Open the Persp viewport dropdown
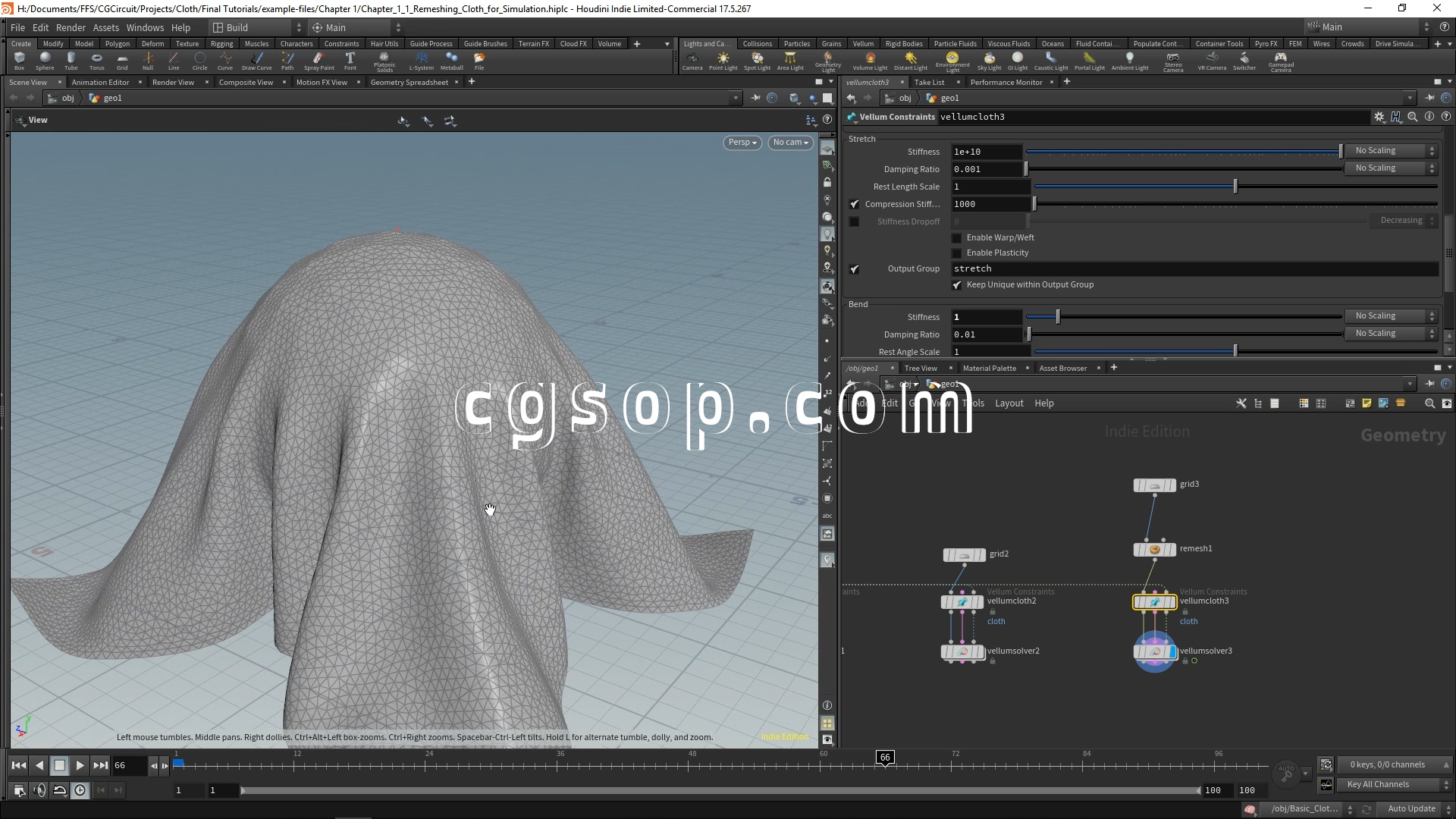 pyautogui.click(x=742, y=143)
